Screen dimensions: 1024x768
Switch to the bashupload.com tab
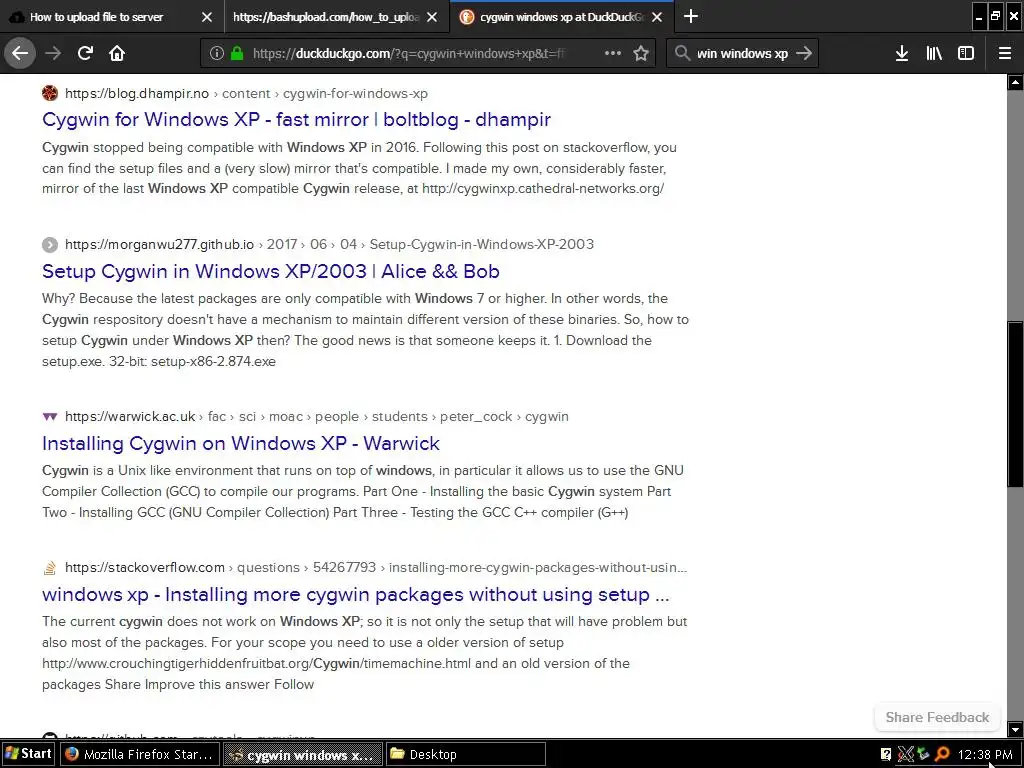tap(326, 16)
